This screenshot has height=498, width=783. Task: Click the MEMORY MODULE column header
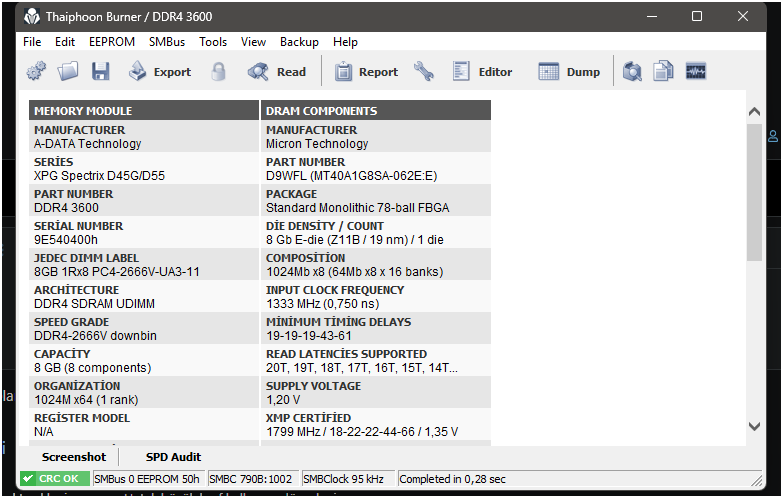point(144,110)
